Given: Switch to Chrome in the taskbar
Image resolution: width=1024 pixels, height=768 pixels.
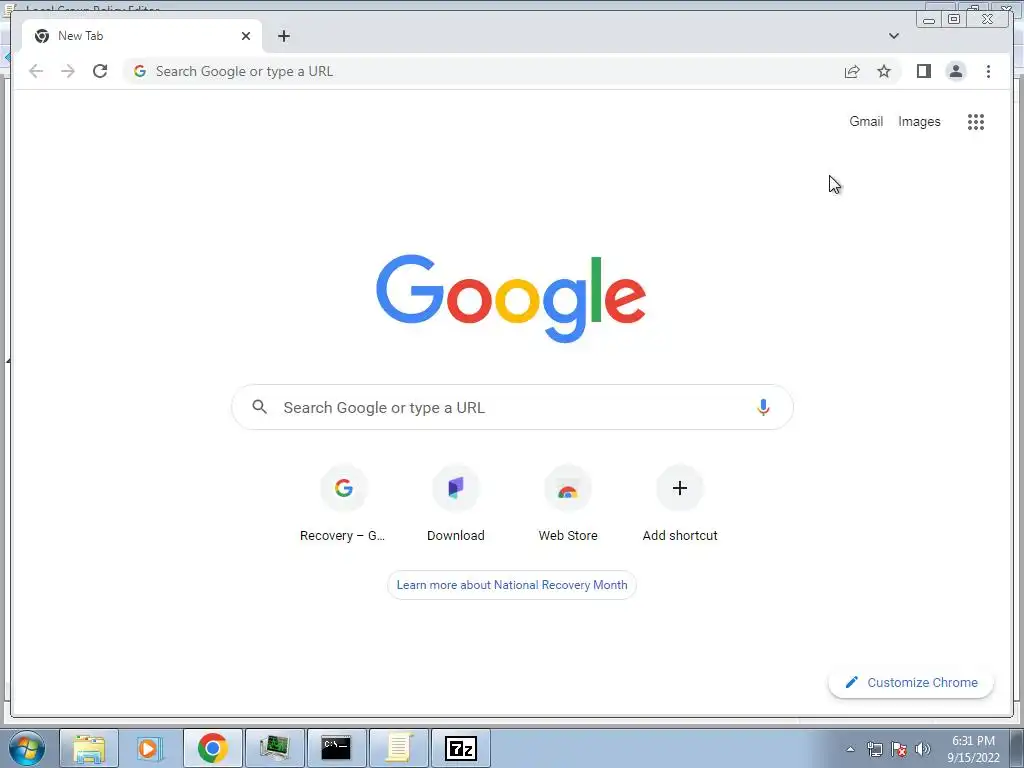Looking at the screenshot, I should pyautogui.click(x=212, y=748).
